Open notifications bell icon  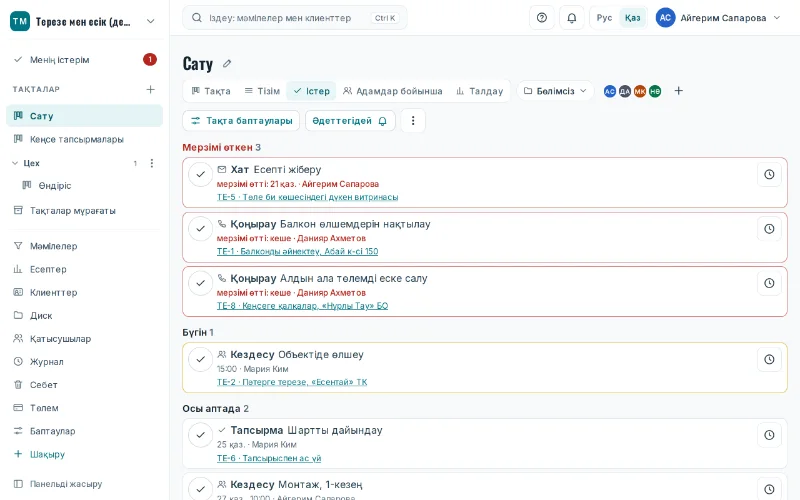coord(572,18)
